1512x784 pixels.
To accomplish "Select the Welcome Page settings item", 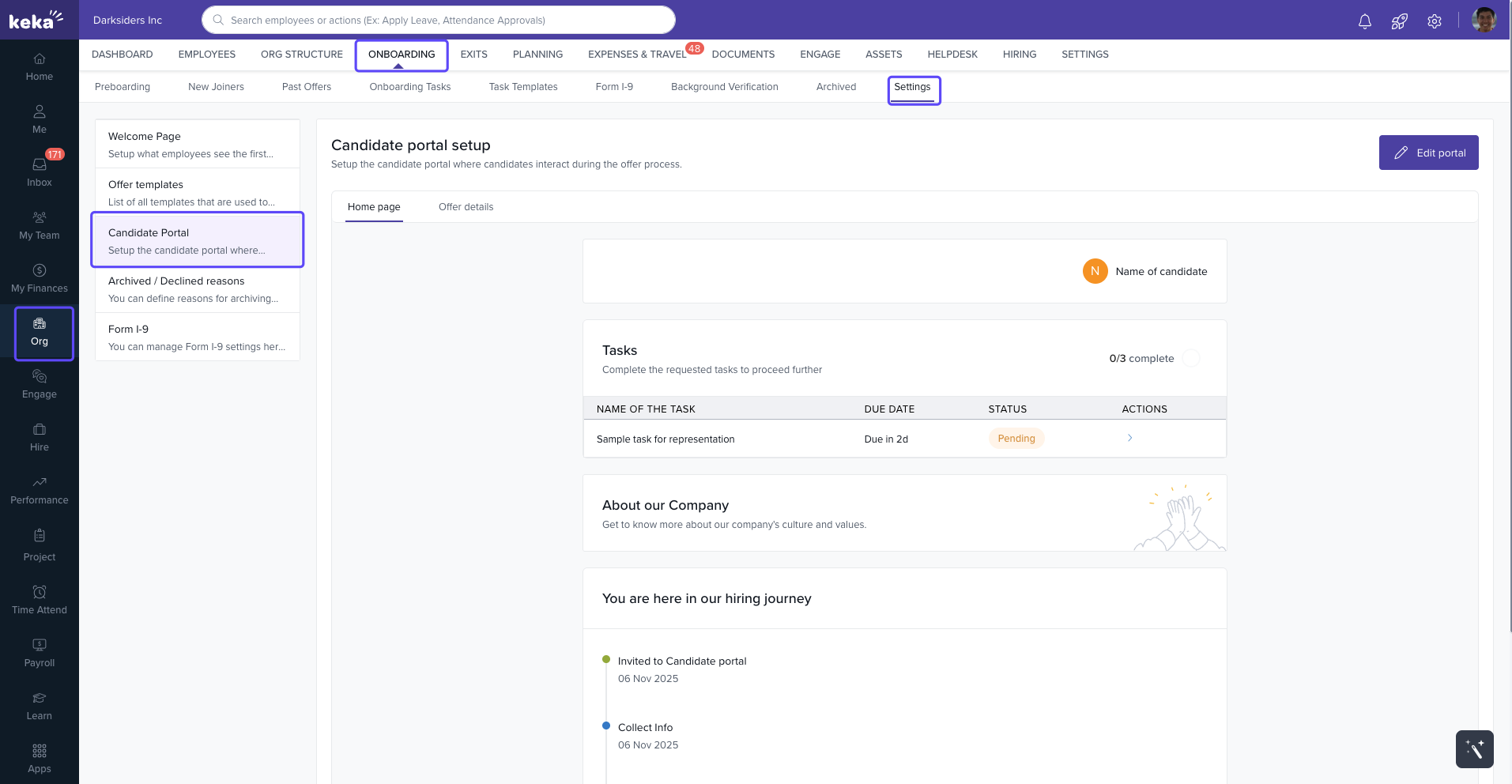I will click(198, 144).
